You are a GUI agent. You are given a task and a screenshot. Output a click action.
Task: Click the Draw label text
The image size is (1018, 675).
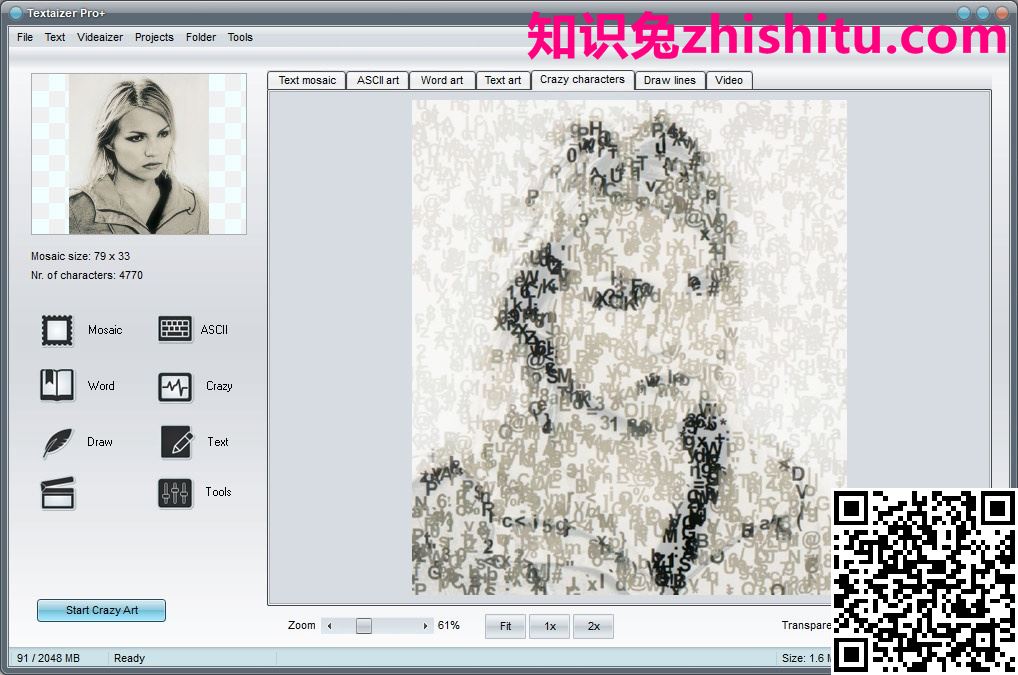click(100, 442)
